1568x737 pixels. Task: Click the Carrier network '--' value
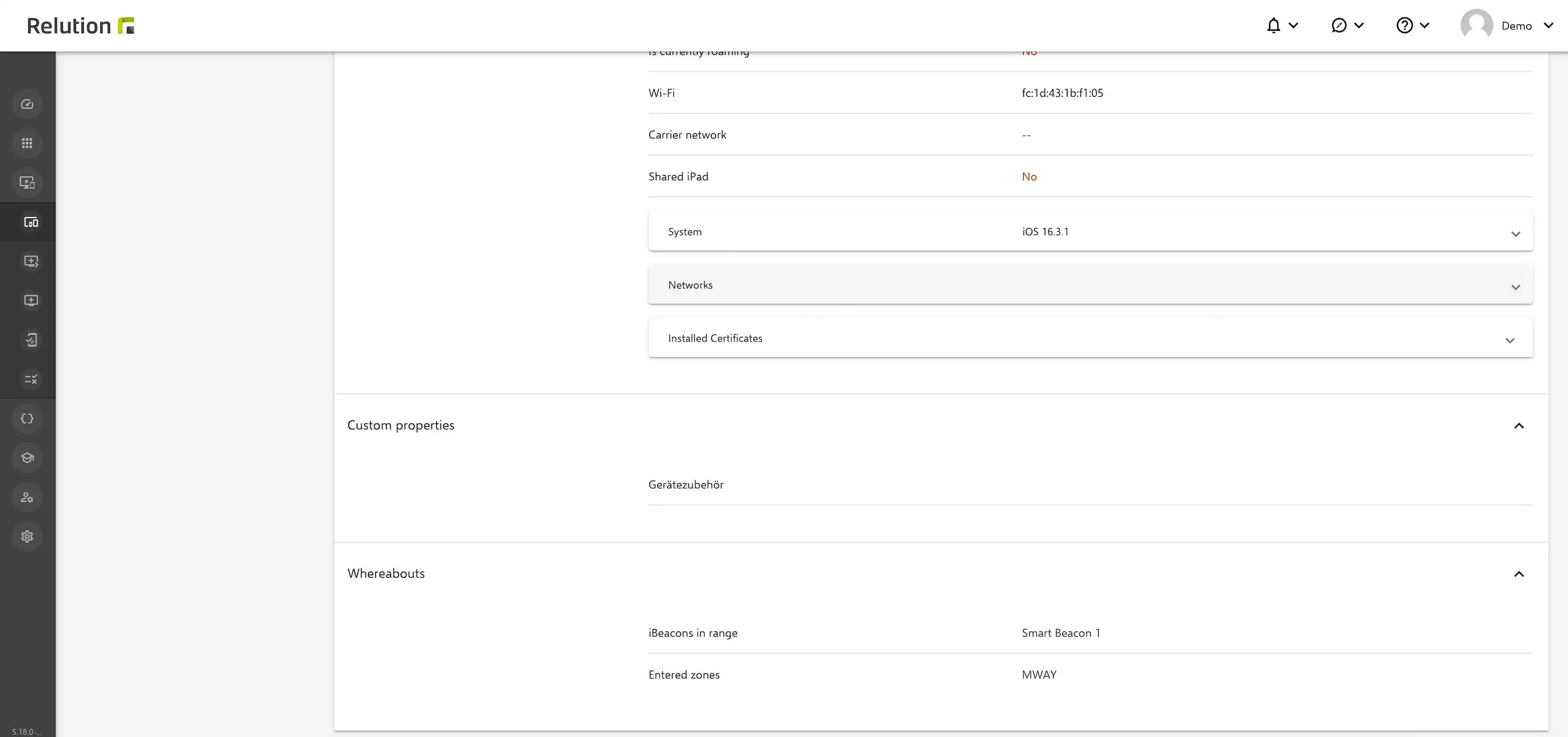1026,135
